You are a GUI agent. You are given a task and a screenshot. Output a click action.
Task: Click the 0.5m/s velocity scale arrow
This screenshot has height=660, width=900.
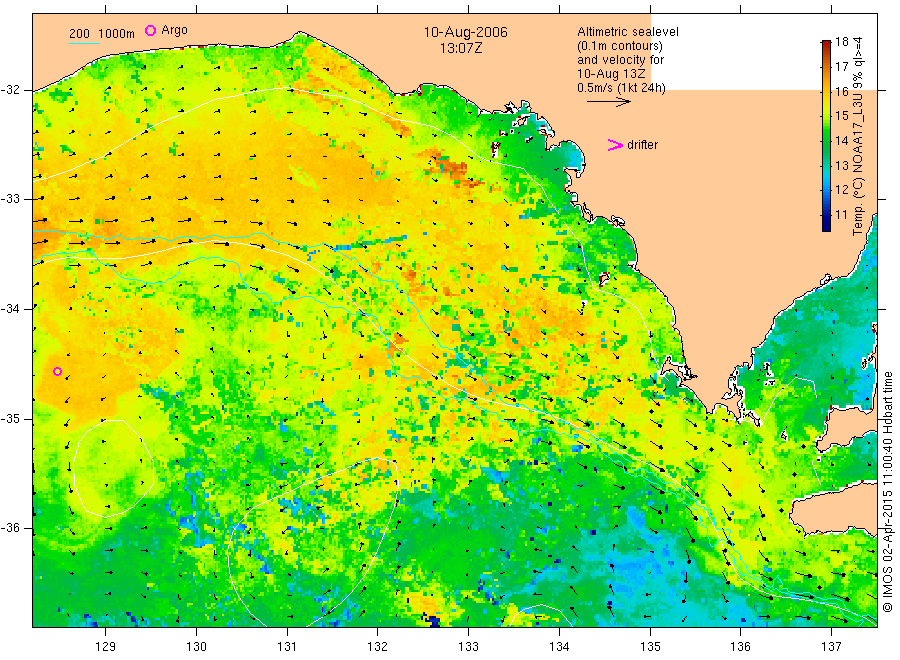point(608,102)
